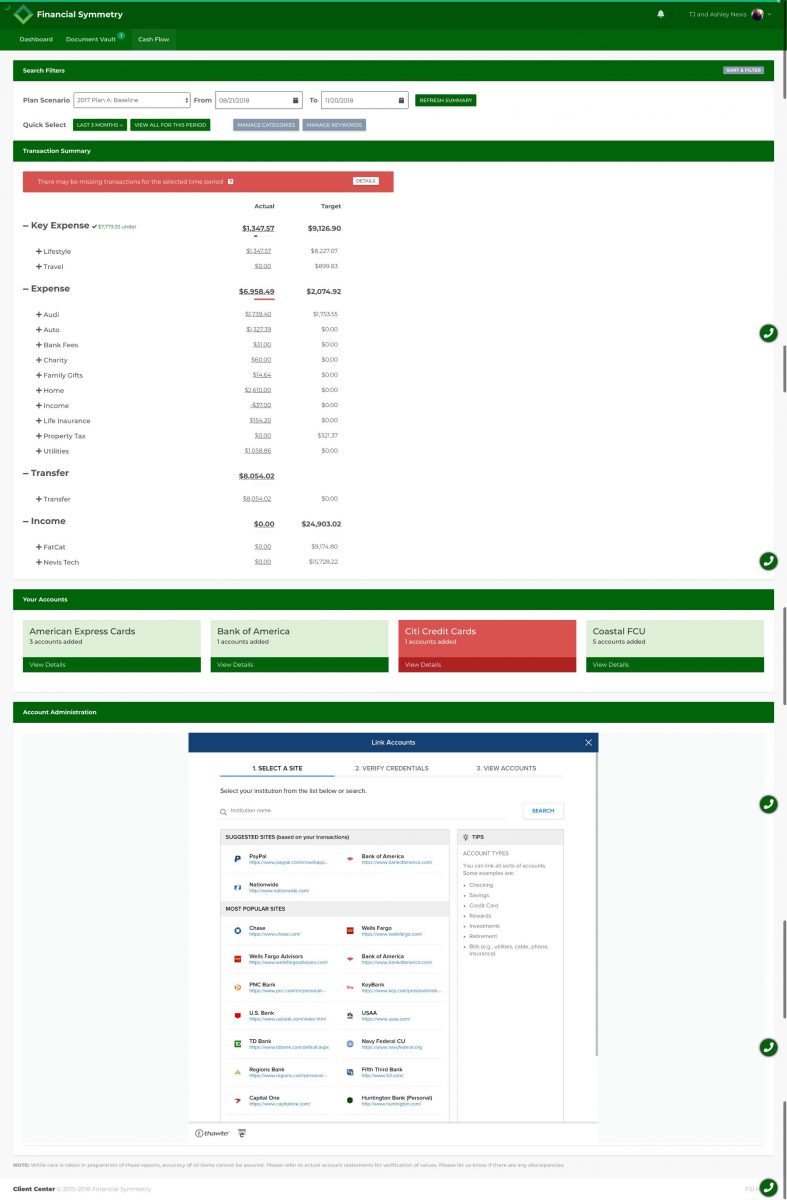Click the Capital One logo
This screenshot has width=787, height=1200.
[236, 1100]
